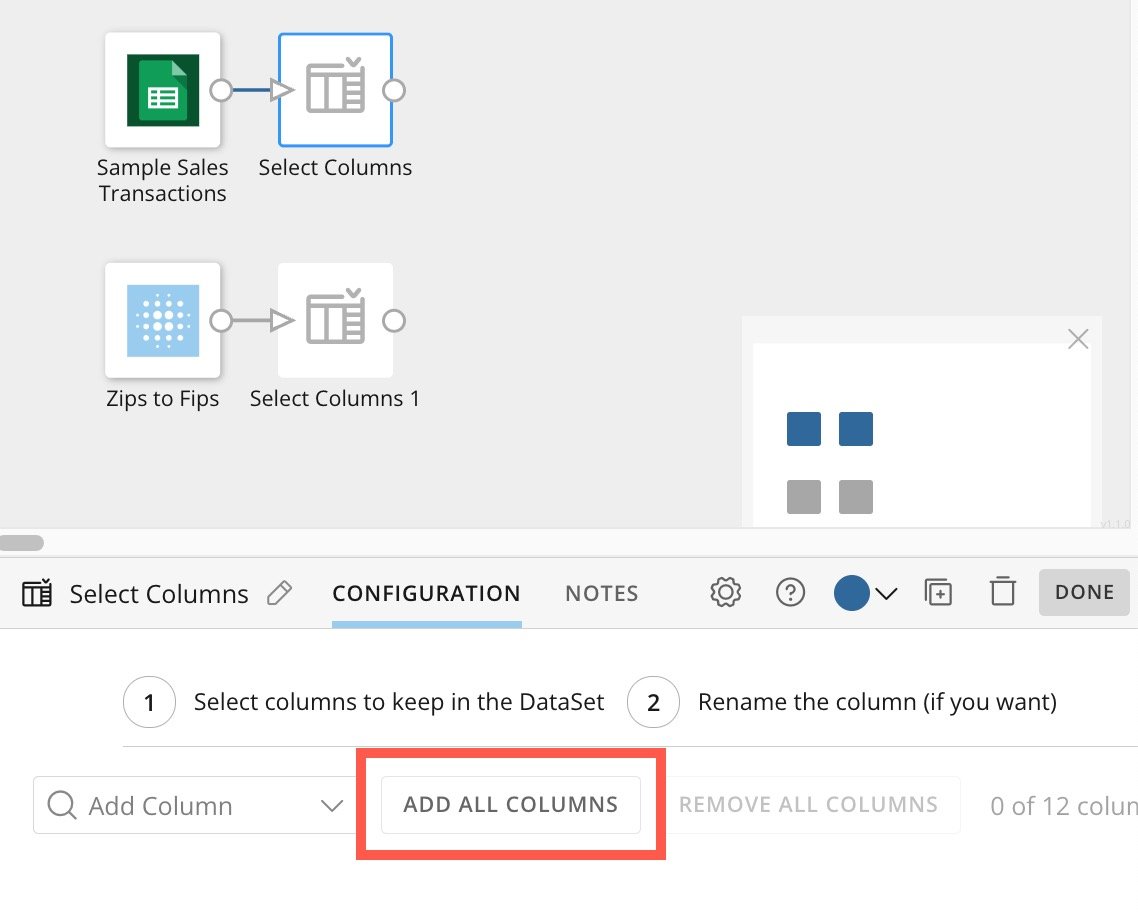
Task: Click "Select columns to keep in the DataSet"
Action: pos(398,702)
